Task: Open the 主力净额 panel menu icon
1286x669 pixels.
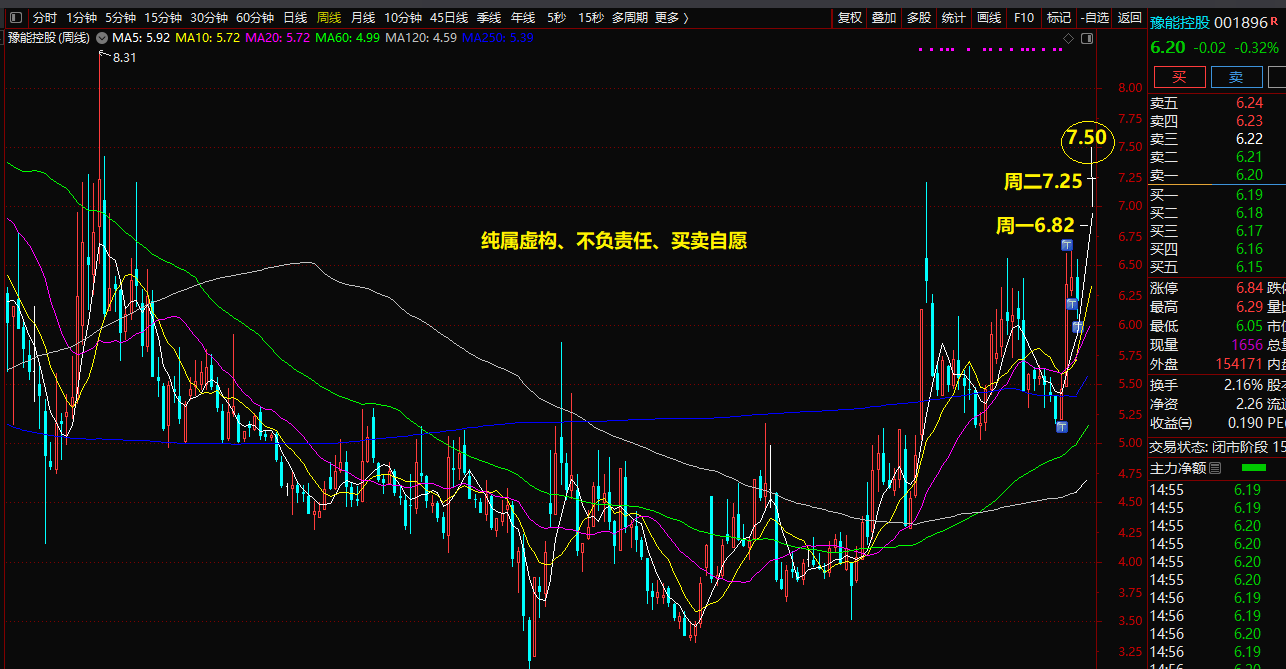Action: pyautogui.click(x=1215, y=467)
